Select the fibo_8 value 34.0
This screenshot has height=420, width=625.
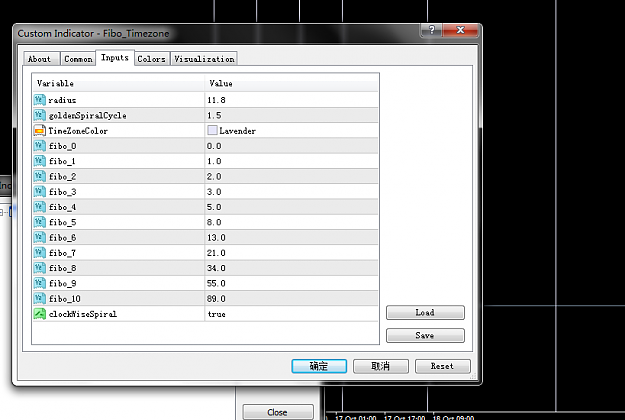click(x=216, y=268)
